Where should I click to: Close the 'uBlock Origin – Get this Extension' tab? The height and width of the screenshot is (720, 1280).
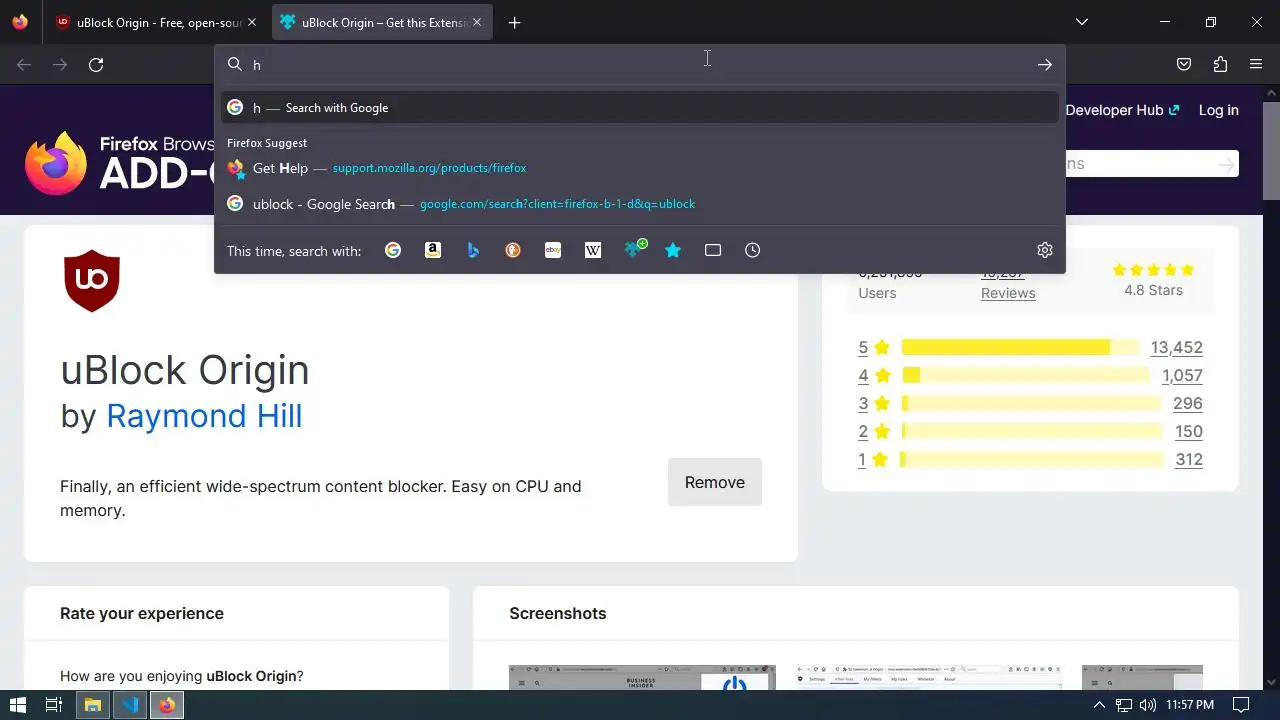pos(477,22)
